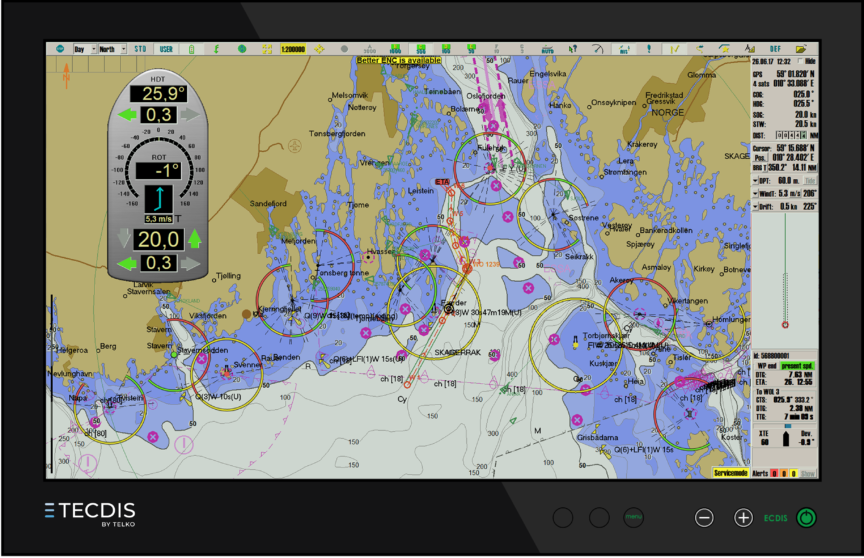Image resolution: width=864 pixels, height=558 pixels.
Task: Click the star track icon
Action: point(725,49)
